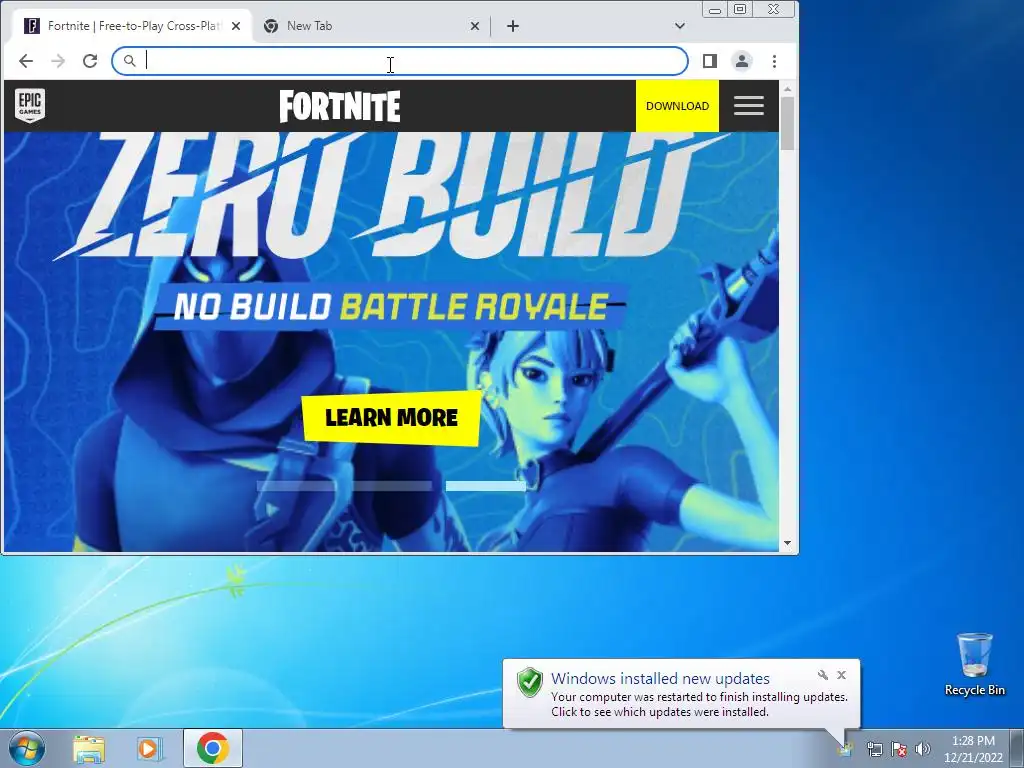This screenshot has height=768, width=1024.
Task: Open the Windows Start menu
Action: tap(26, 748)
